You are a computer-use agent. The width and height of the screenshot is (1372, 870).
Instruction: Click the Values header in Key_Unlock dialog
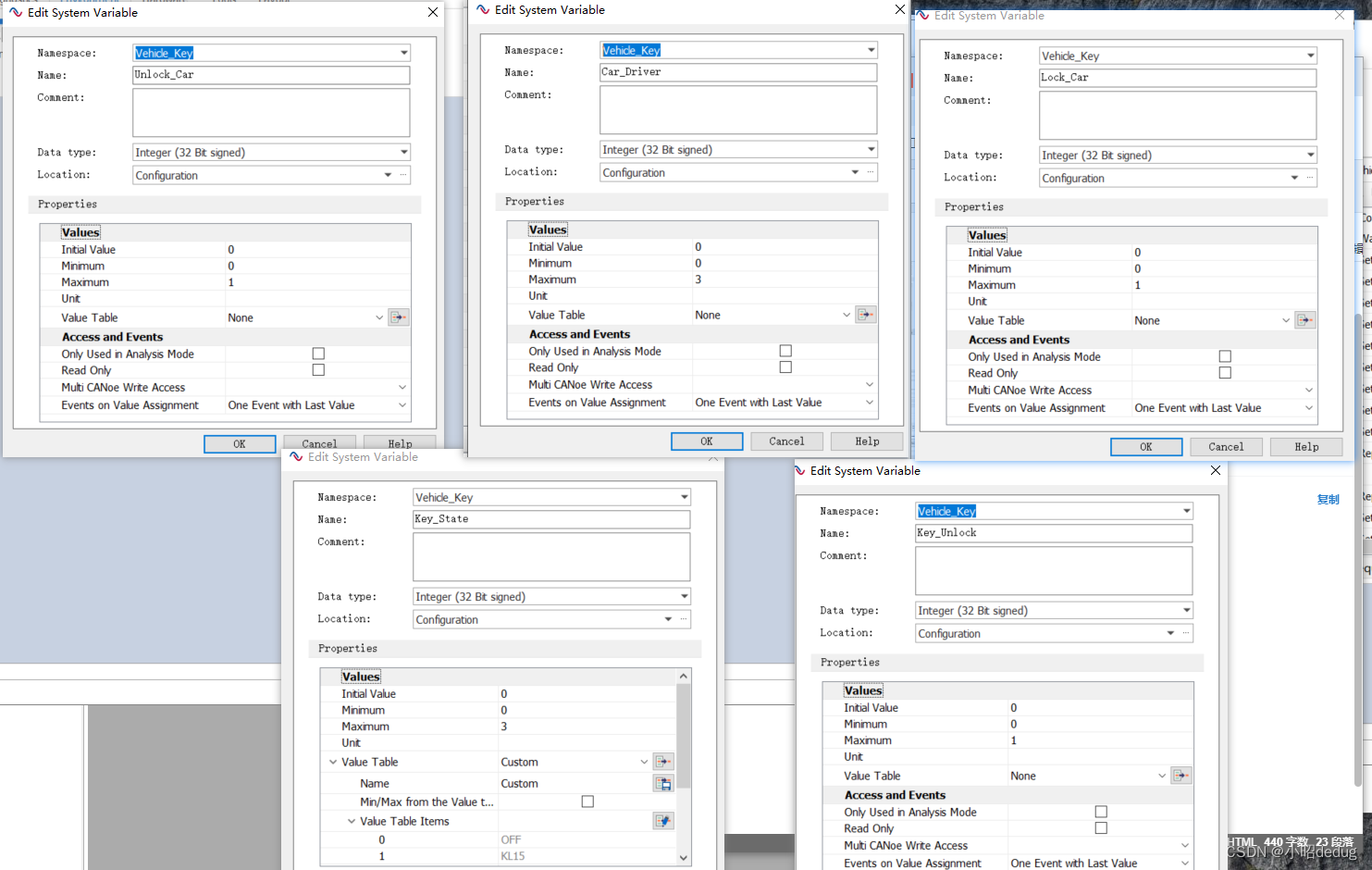pyautogui.click(x=863, y=690)
